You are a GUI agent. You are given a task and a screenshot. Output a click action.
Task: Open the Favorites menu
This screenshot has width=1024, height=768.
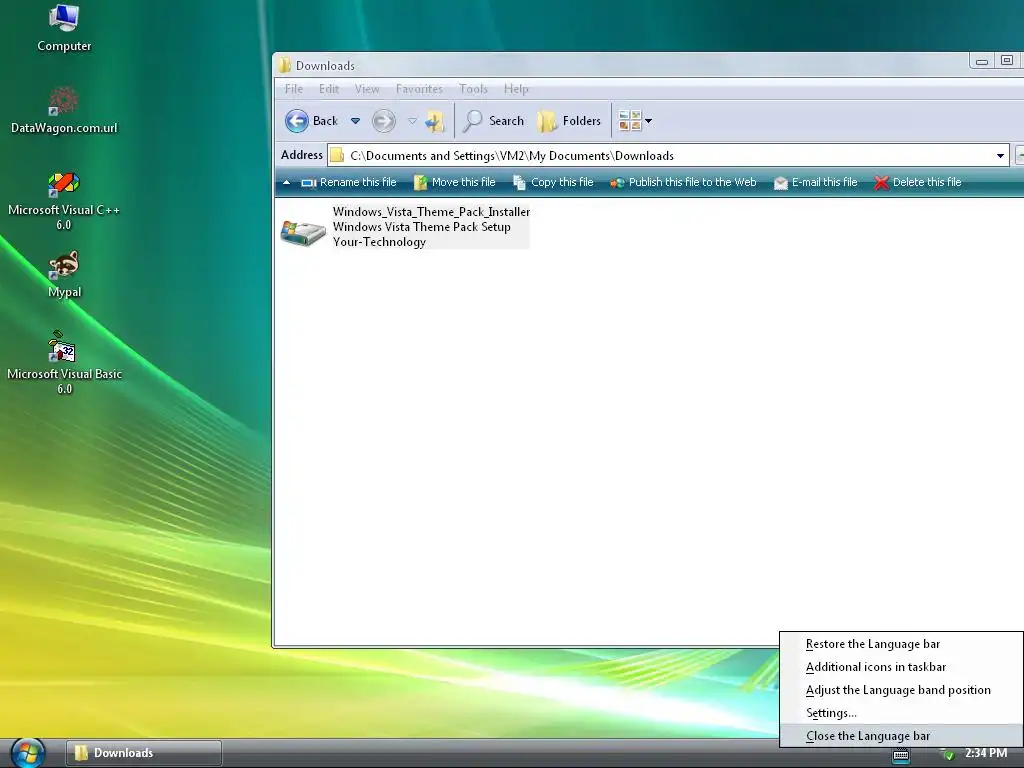[419, 89]
